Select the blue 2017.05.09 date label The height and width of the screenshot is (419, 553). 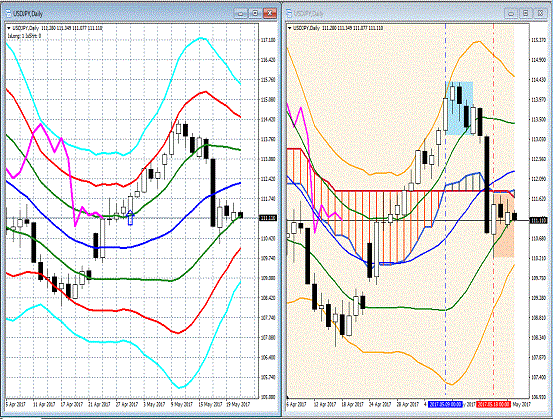(445, 404)
